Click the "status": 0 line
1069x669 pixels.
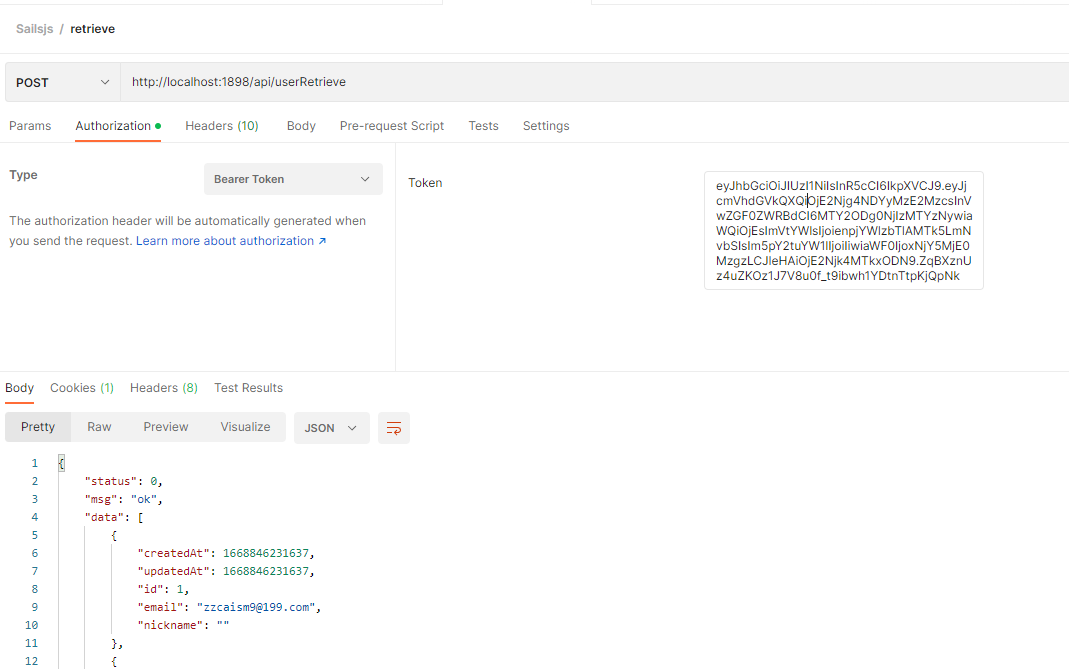[x=123, y=481]
